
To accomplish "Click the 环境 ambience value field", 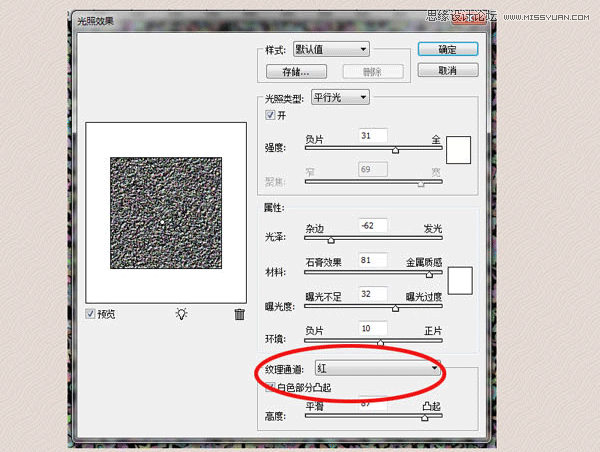I will click(372, 328).
